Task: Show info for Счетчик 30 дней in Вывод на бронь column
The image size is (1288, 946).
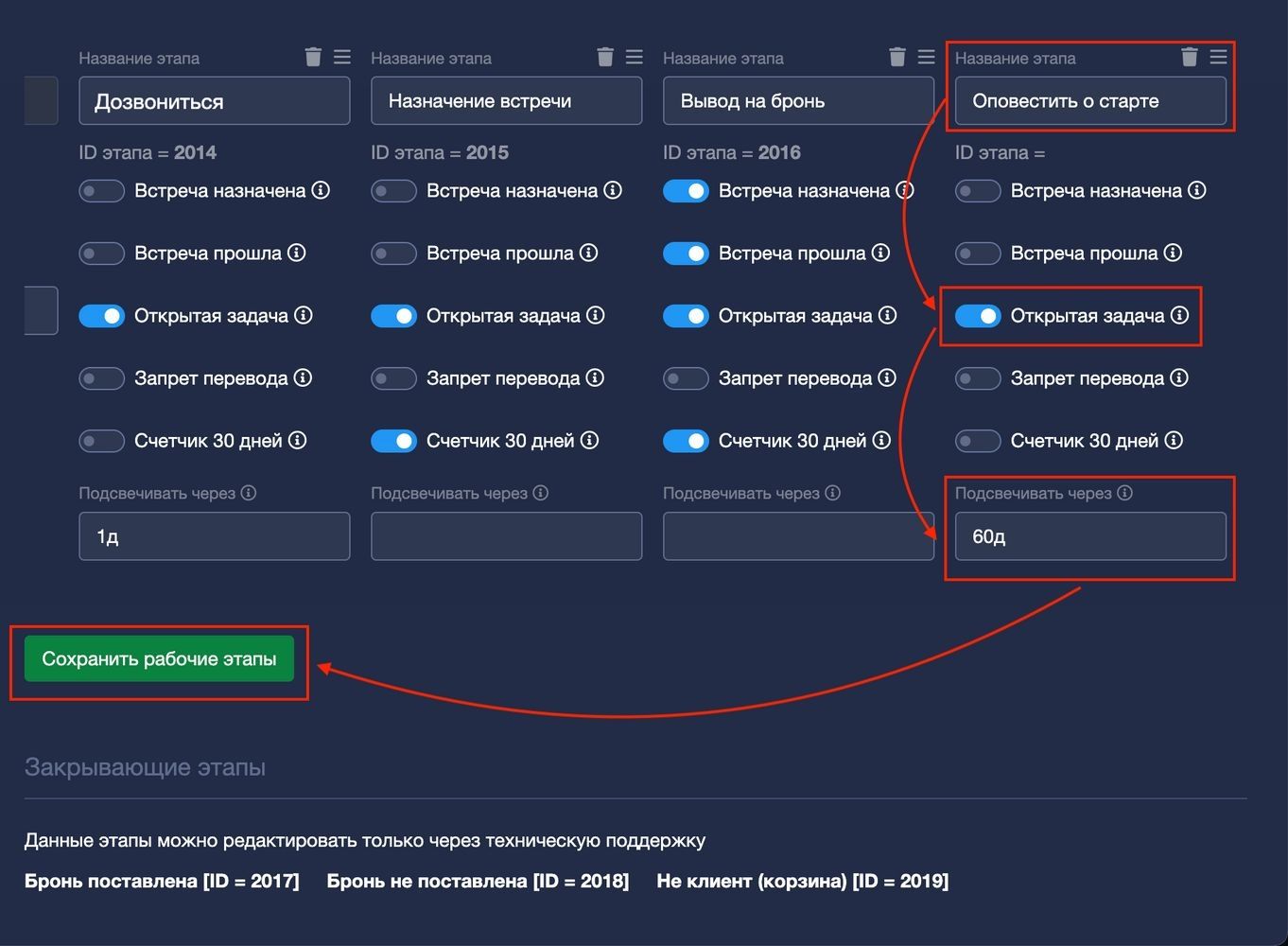Action: (x=881, y=440)
